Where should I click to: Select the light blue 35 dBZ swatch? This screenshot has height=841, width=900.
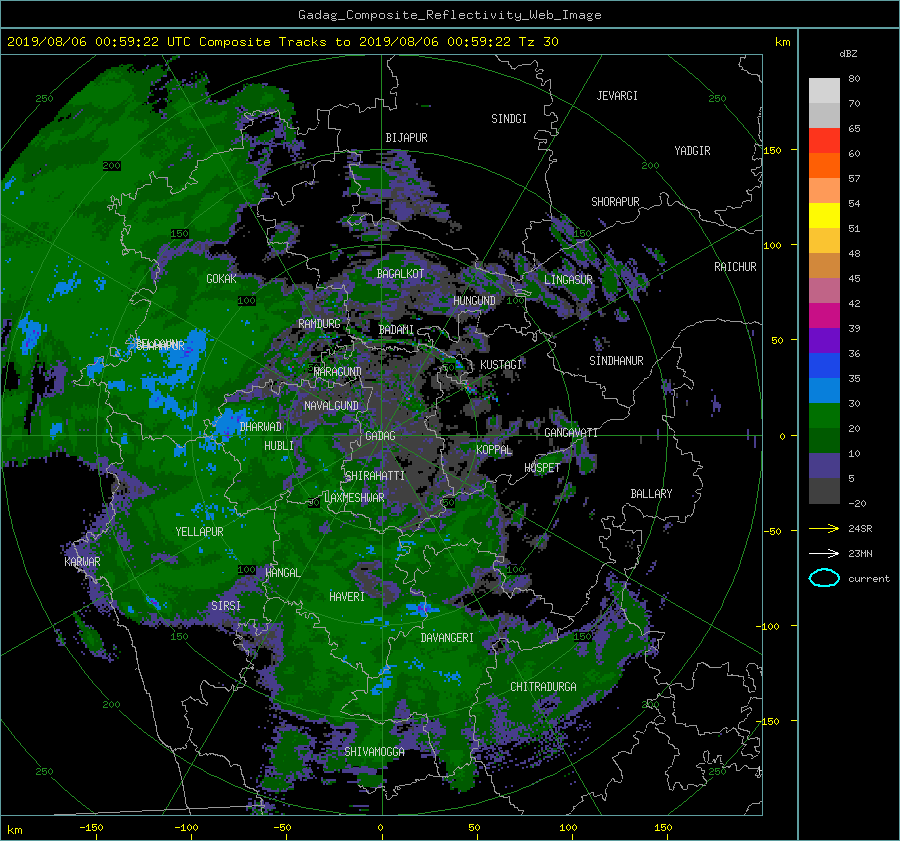coord(824,390)
